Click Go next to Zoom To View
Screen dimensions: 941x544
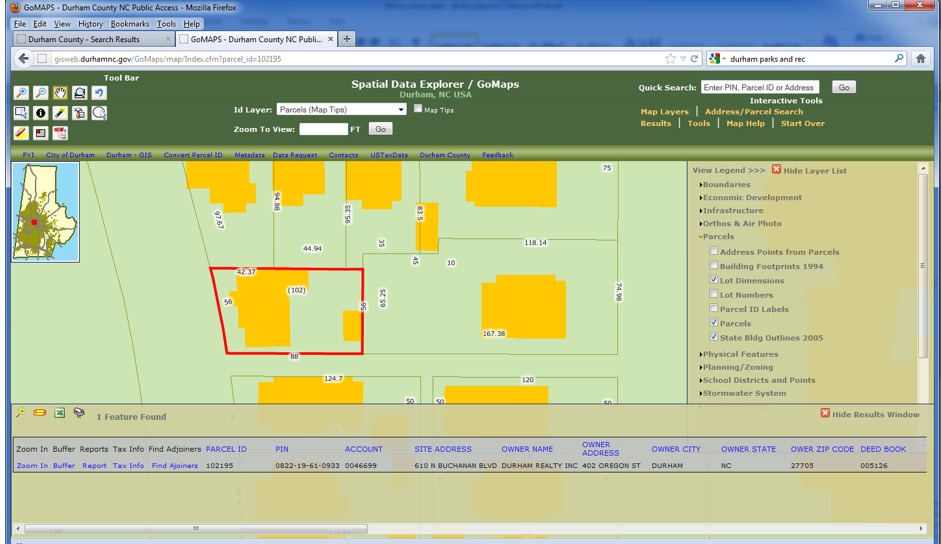point(380,129)
